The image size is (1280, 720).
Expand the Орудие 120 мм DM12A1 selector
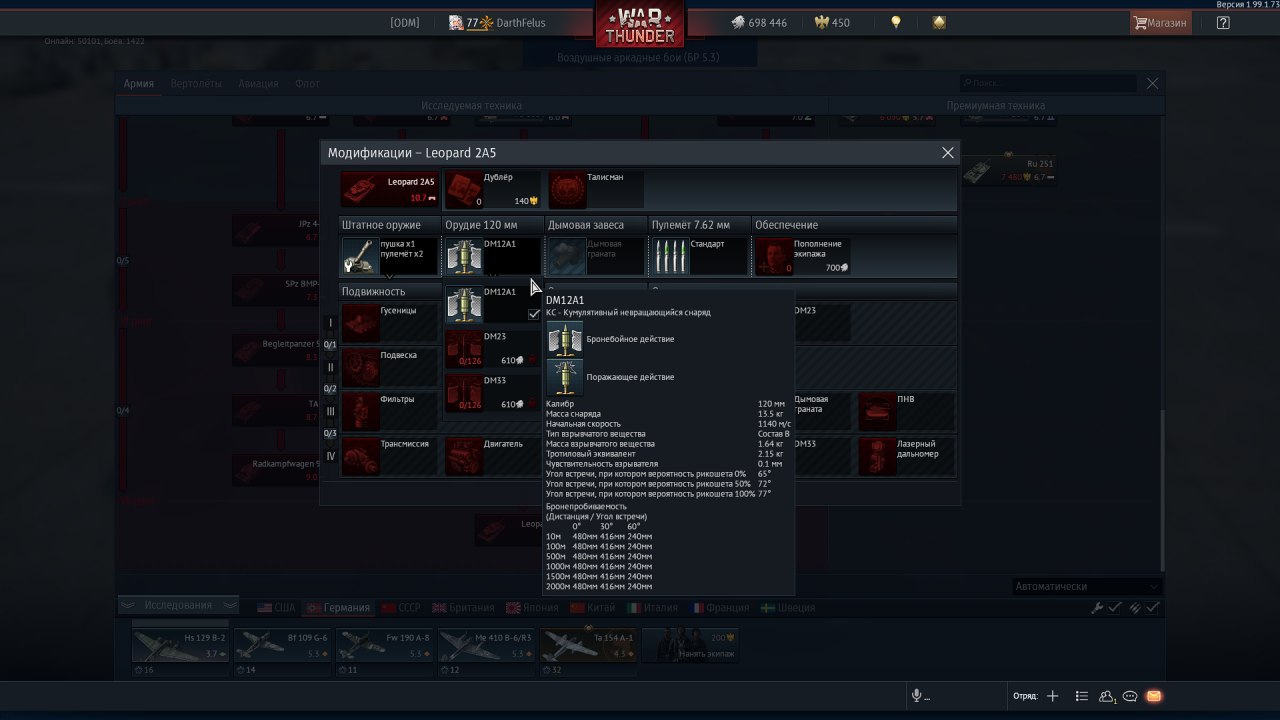point(493,256)
